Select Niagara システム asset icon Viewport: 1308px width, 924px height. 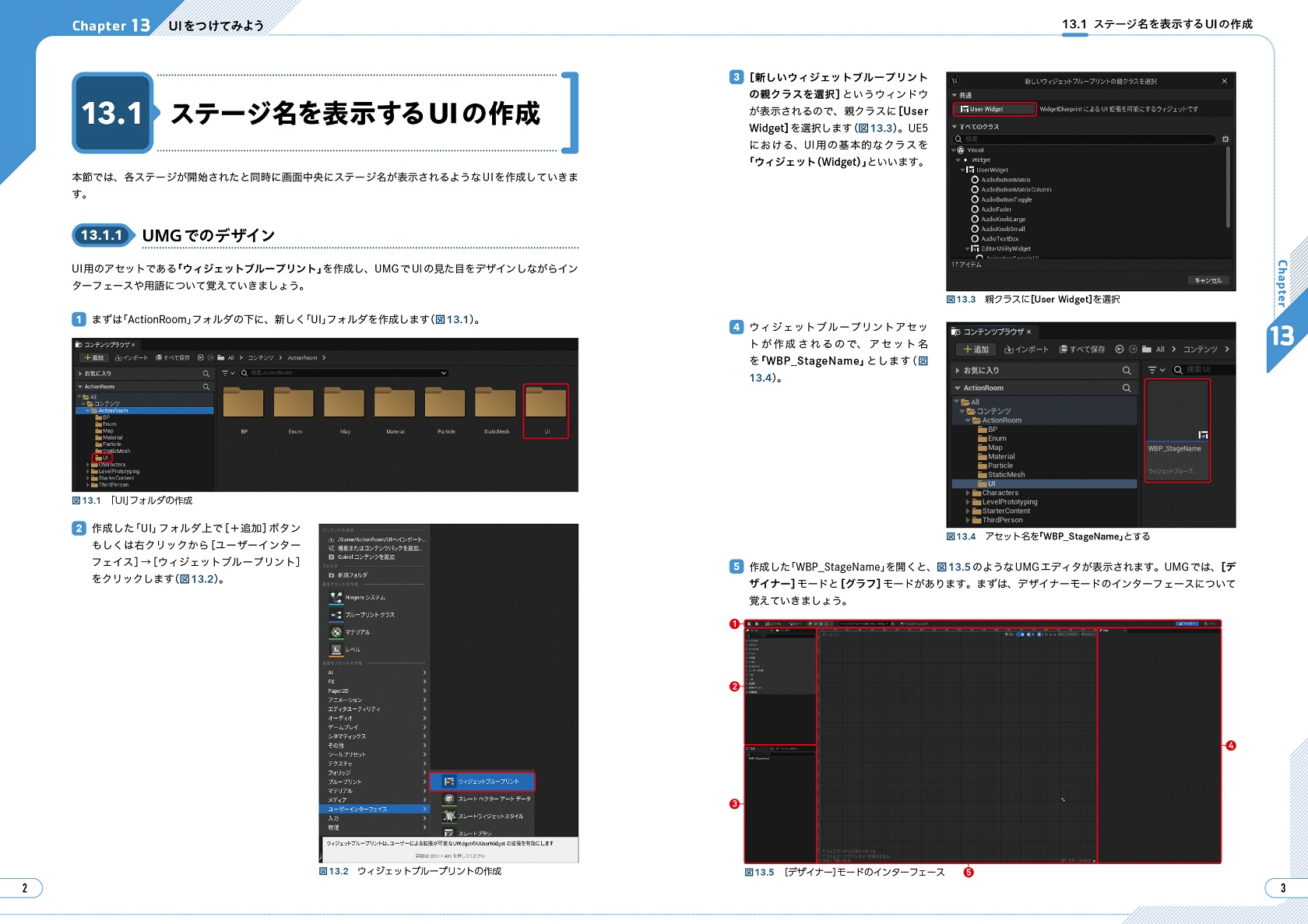336,597
